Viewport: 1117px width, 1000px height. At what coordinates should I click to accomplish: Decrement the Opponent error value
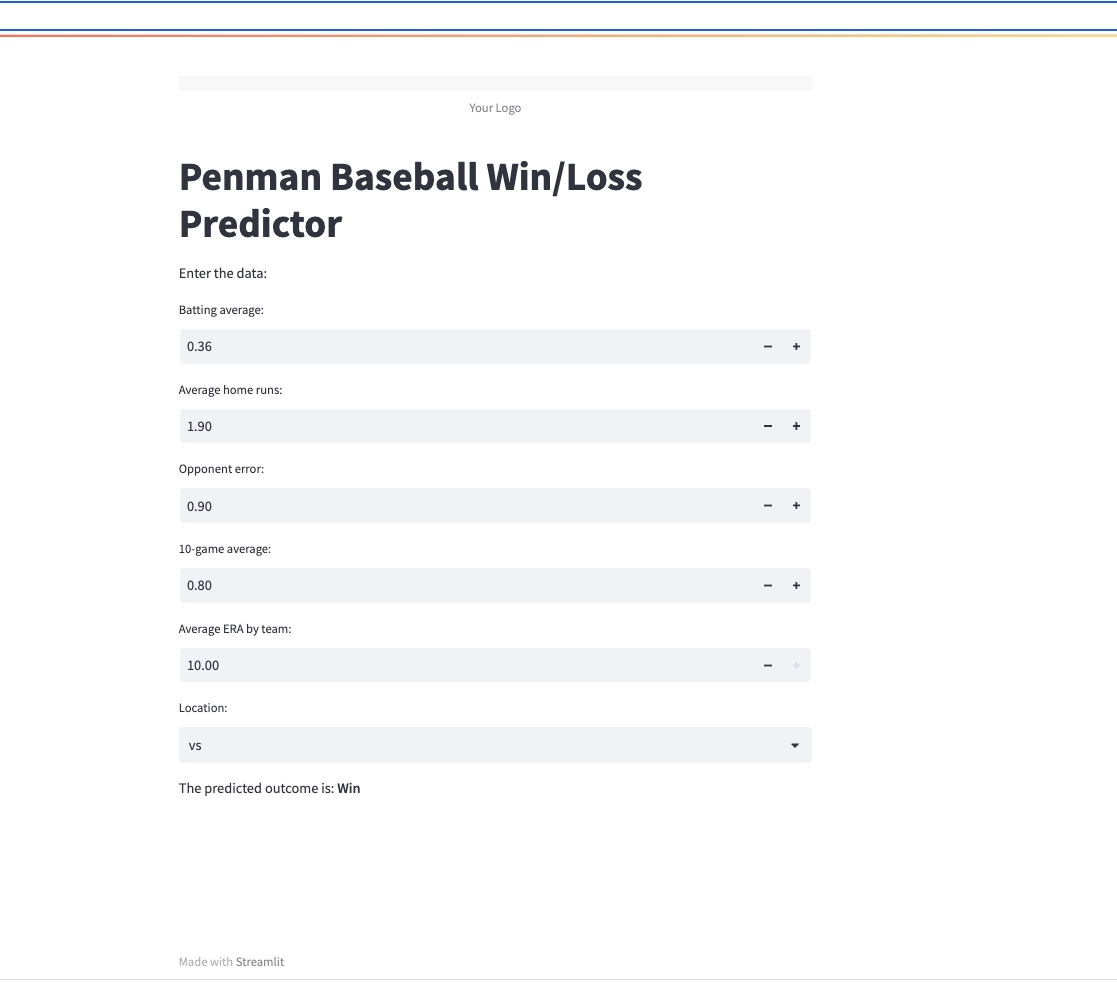767,505
